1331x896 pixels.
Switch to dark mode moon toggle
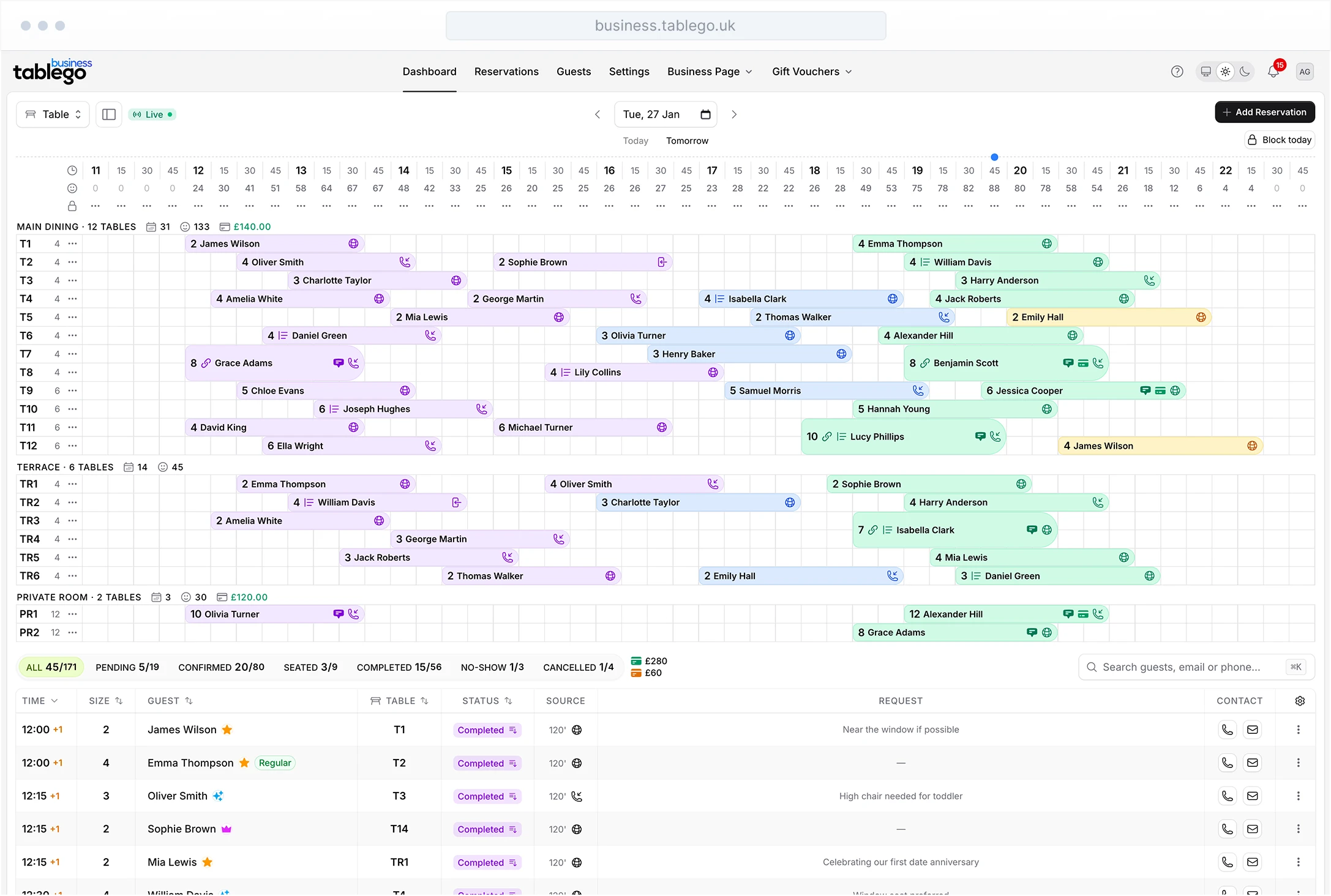[x=1245, y=72]
